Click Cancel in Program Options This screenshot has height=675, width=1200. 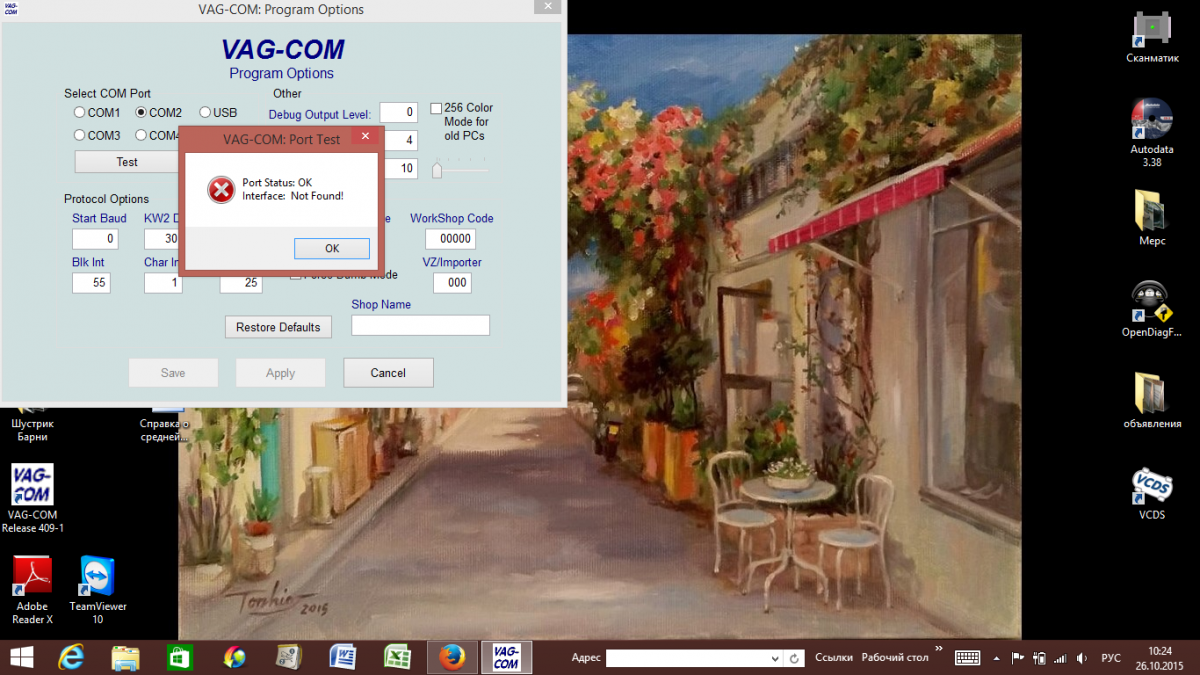pos(388,373)
